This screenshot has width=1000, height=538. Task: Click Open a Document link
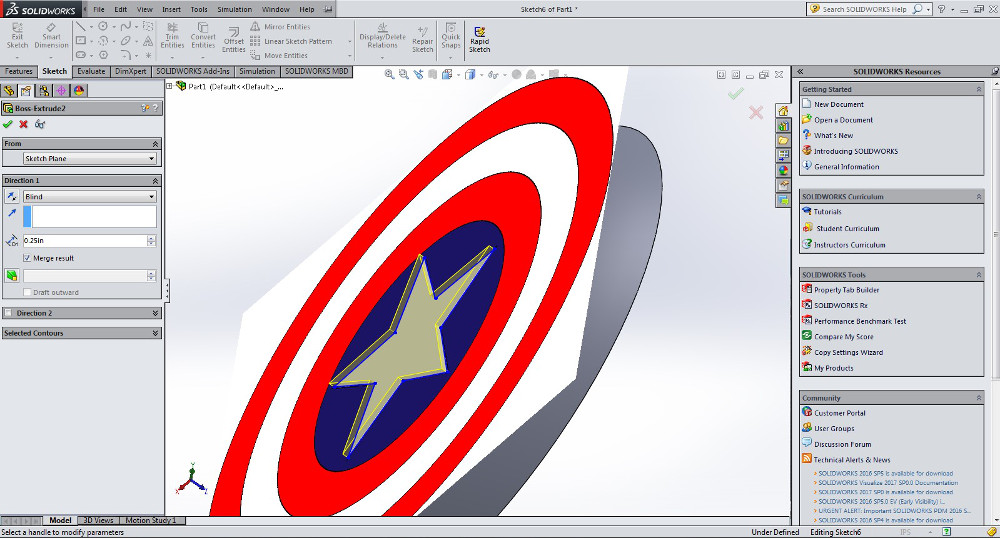tap(843, 120)
